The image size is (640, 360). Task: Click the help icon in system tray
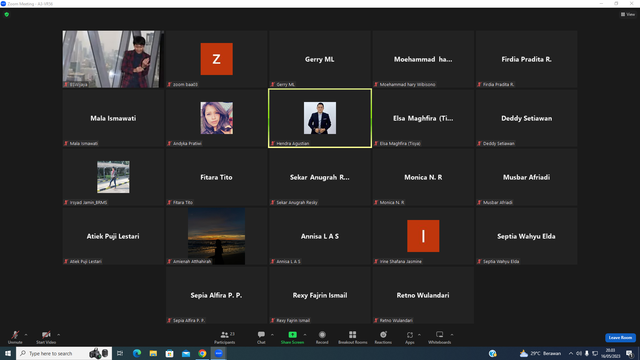tap(493, 353)
